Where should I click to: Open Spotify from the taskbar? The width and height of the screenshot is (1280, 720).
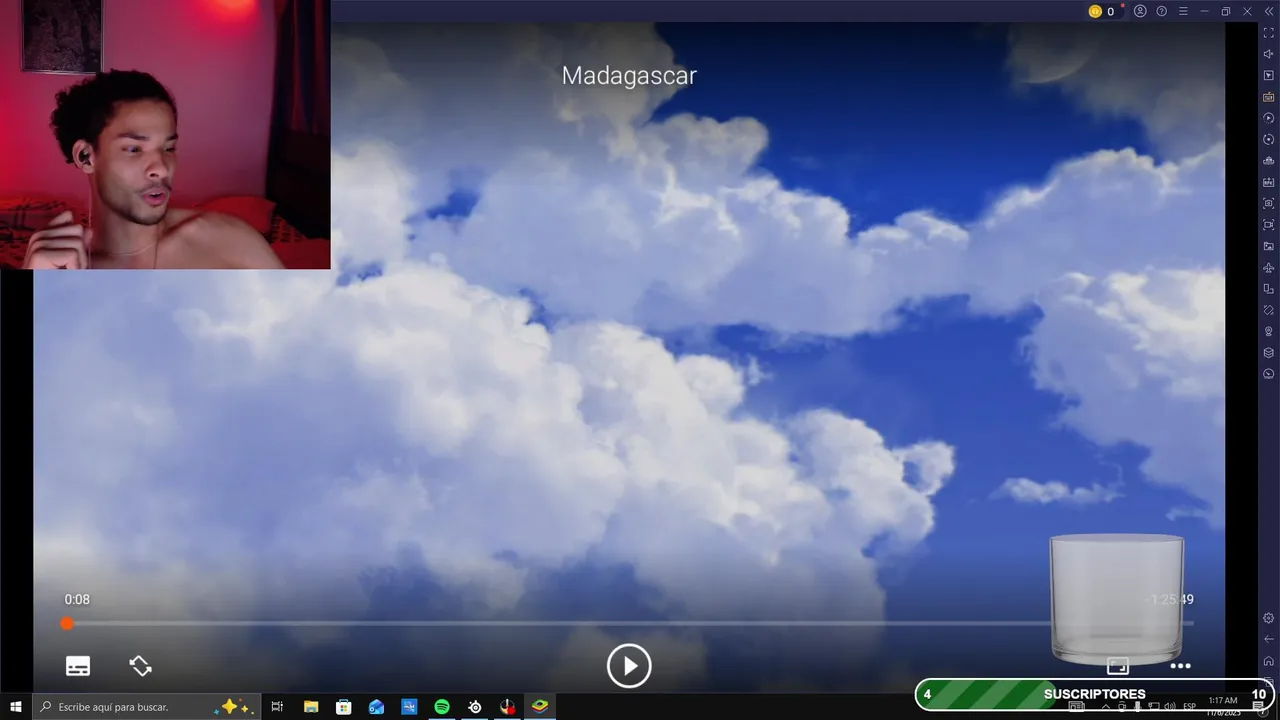(x=442, y=707)
